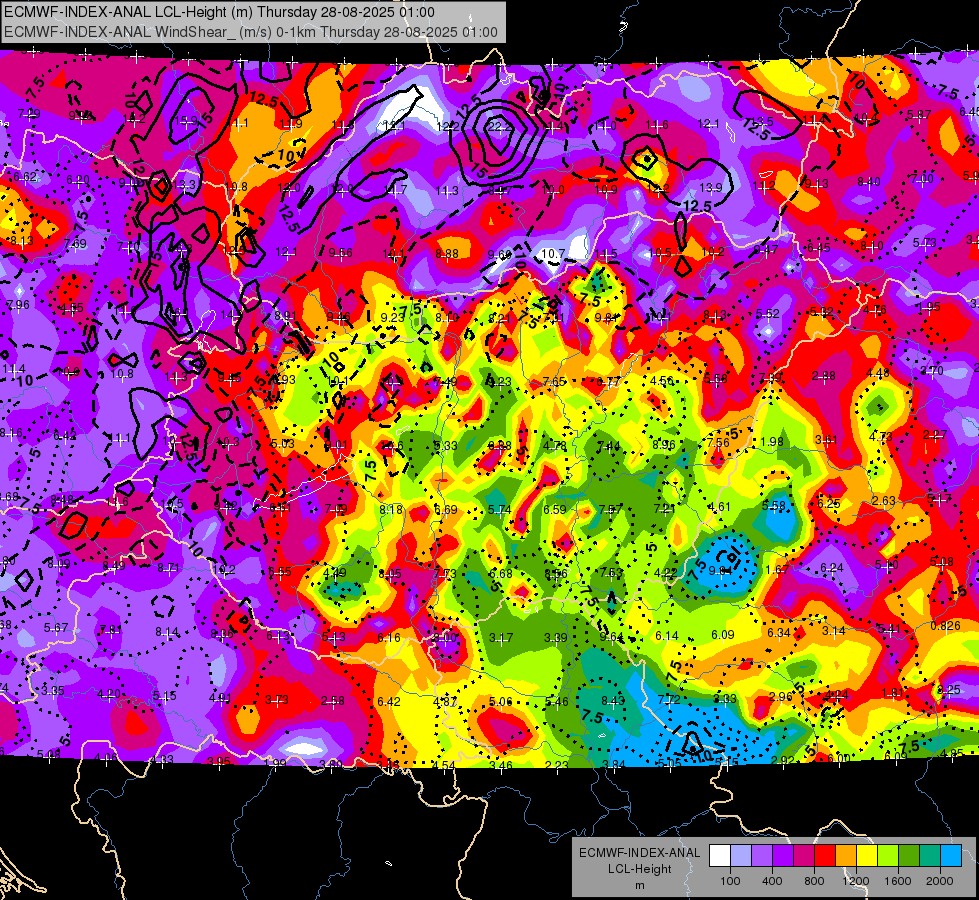Viewport: 979px width, 900px height.
Task: Click the 8.88 grid value
Action: 447,254
